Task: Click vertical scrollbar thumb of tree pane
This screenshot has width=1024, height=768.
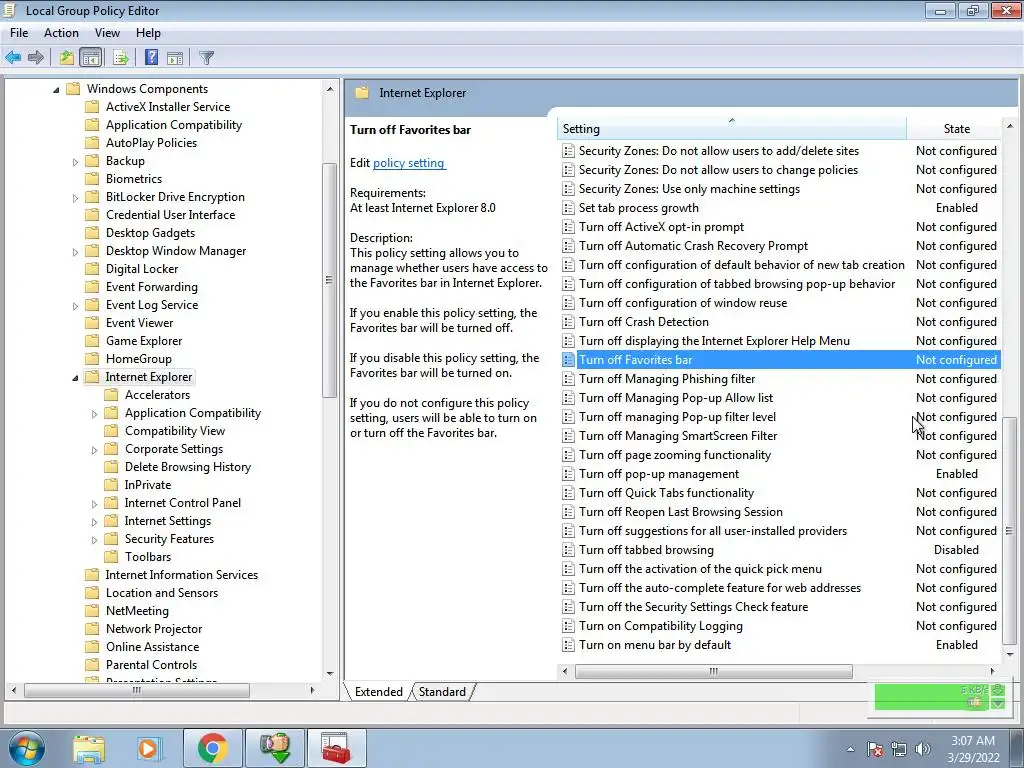Action: click(x=329, y=280)
